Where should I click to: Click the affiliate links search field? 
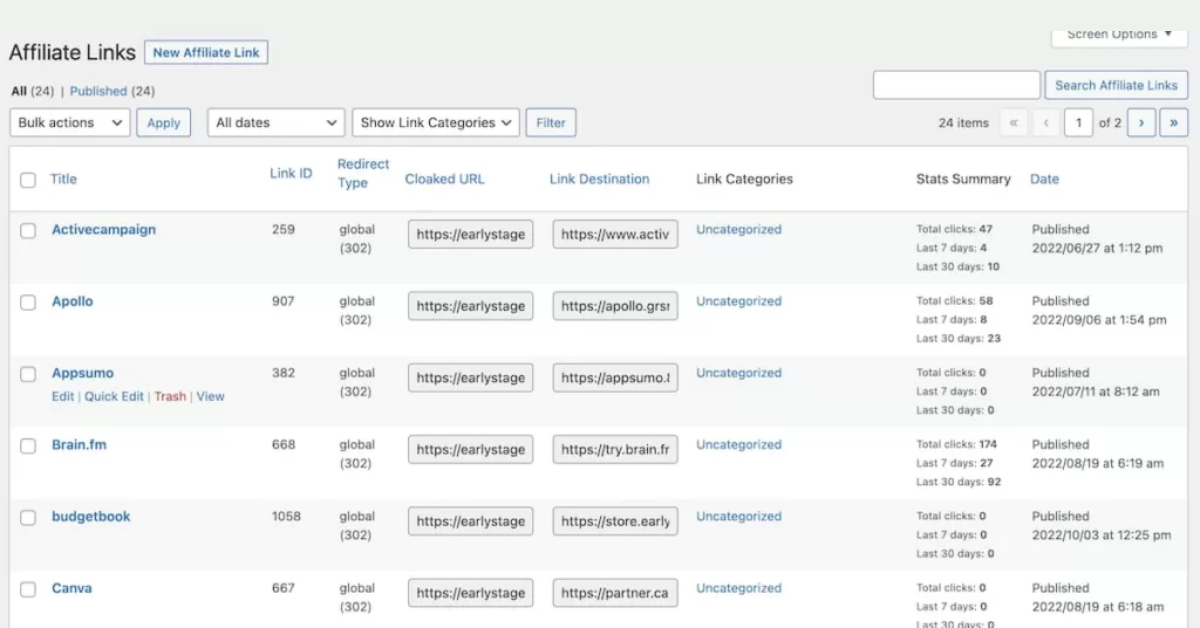point(957,85)
